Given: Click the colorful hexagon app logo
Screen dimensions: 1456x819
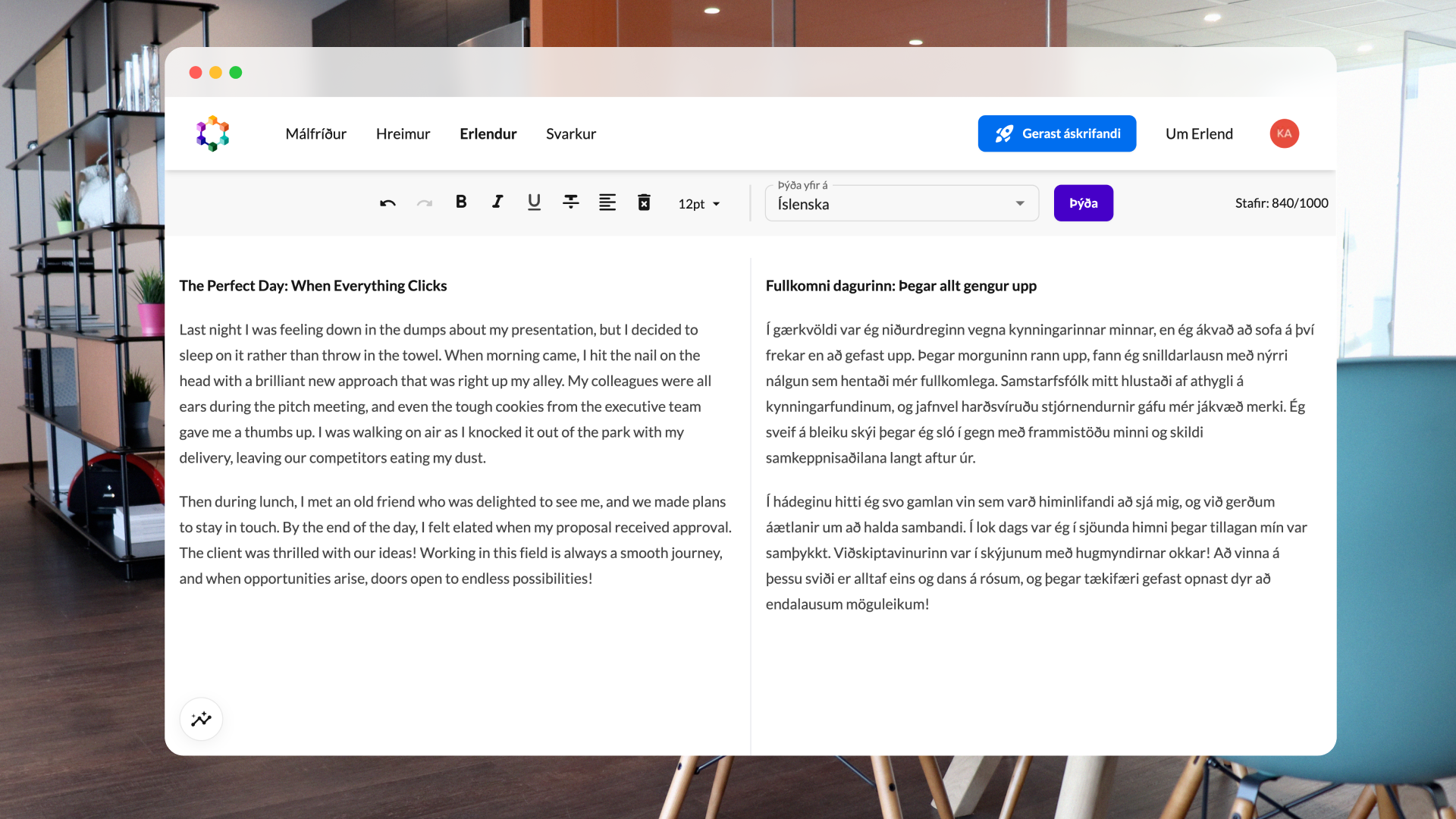Looking at the screenshot, I should point(213,133).
